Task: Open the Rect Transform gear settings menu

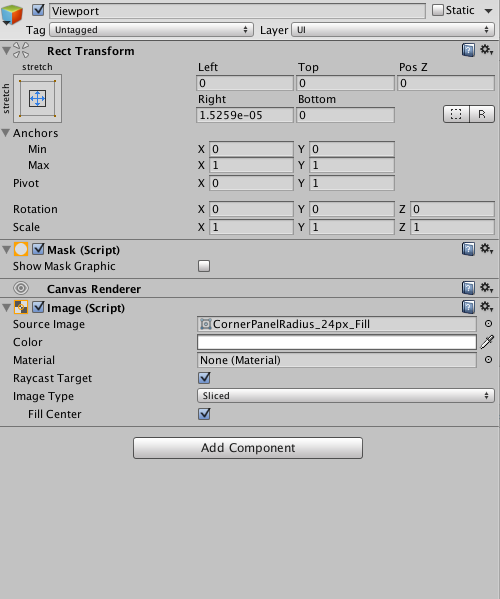Action: pyautogui.click(x=487, y=50)
